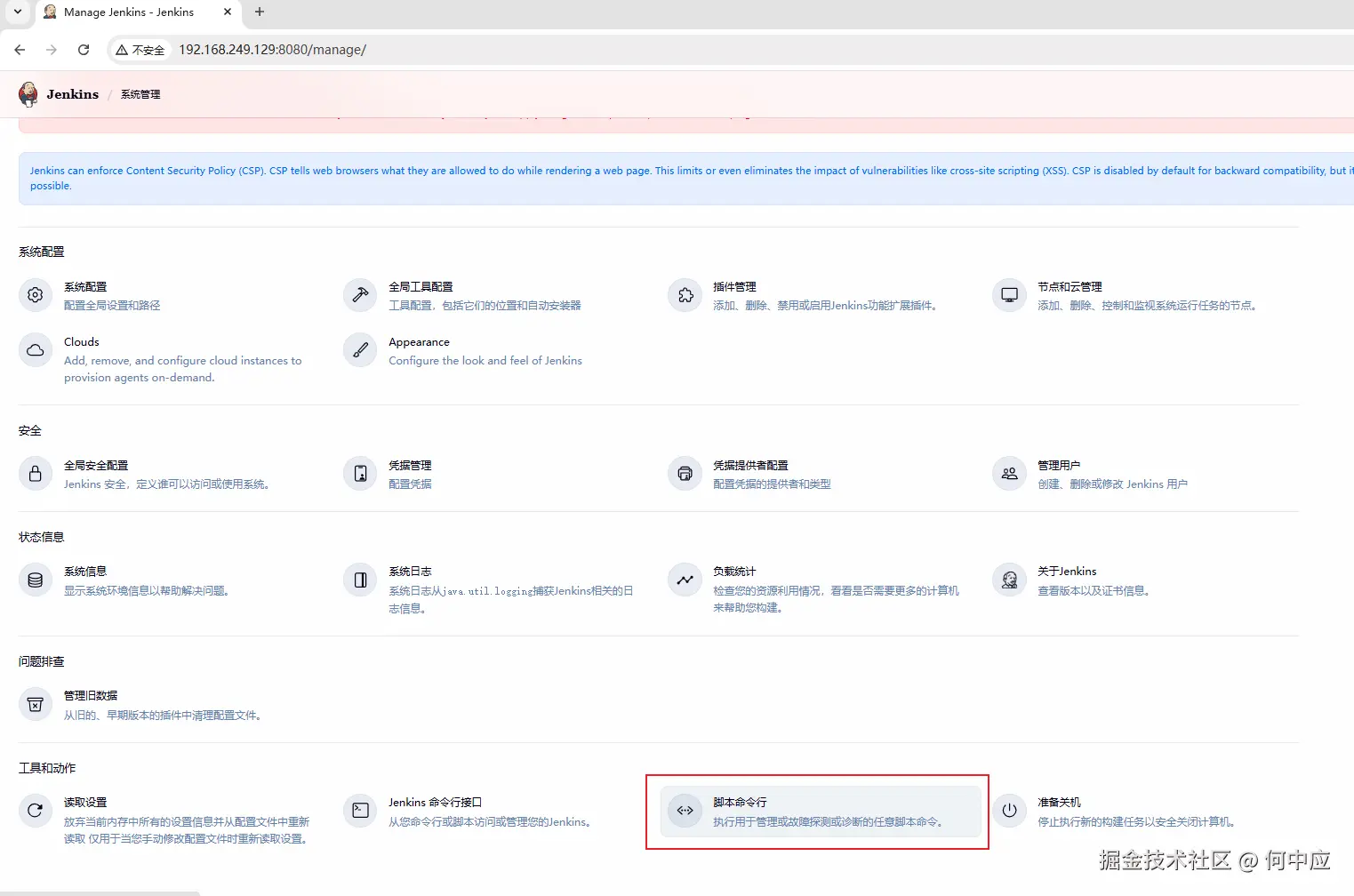Open the Appearance link

pyautogui.click(x=419, y=342)
